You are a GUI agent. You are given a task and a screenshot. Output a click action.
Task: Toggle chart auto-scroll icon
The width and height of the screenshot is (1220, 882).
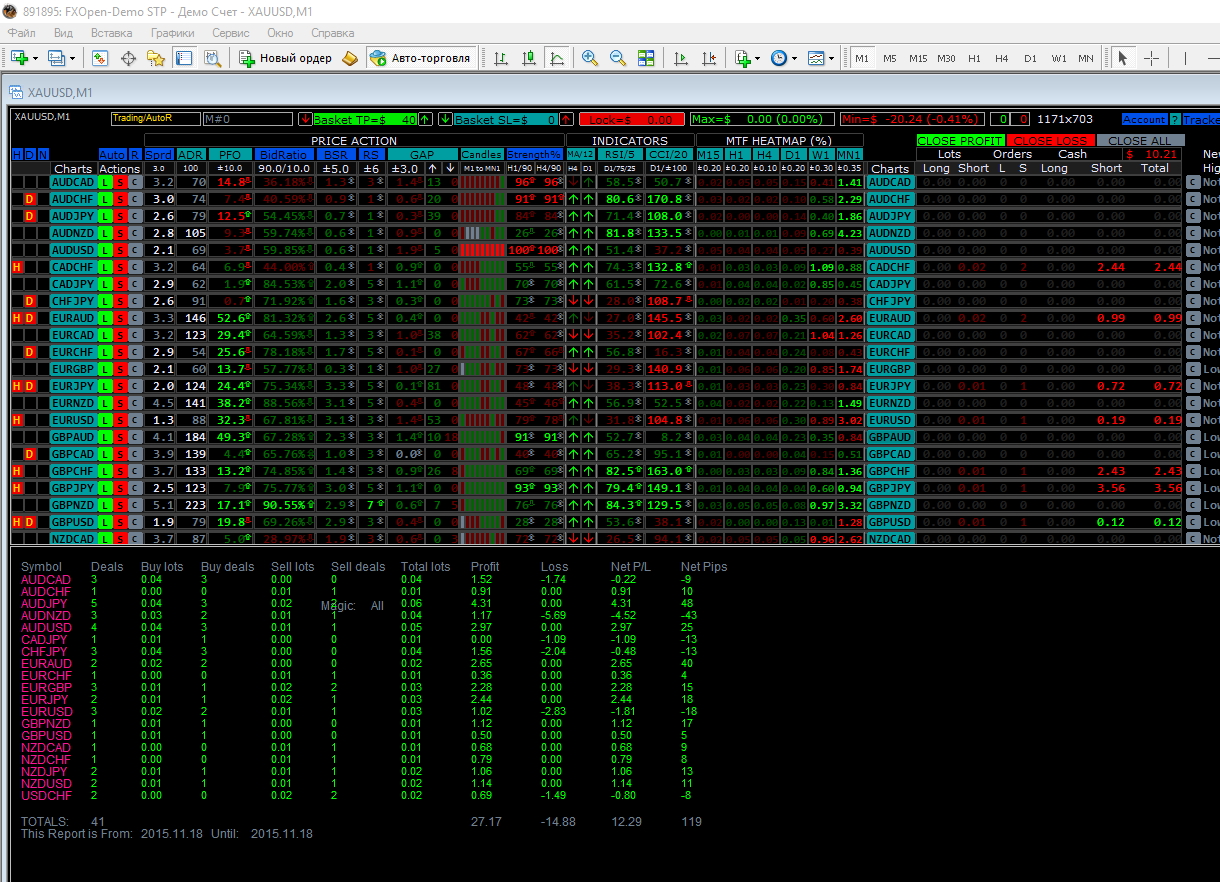[x=682, y=58]
